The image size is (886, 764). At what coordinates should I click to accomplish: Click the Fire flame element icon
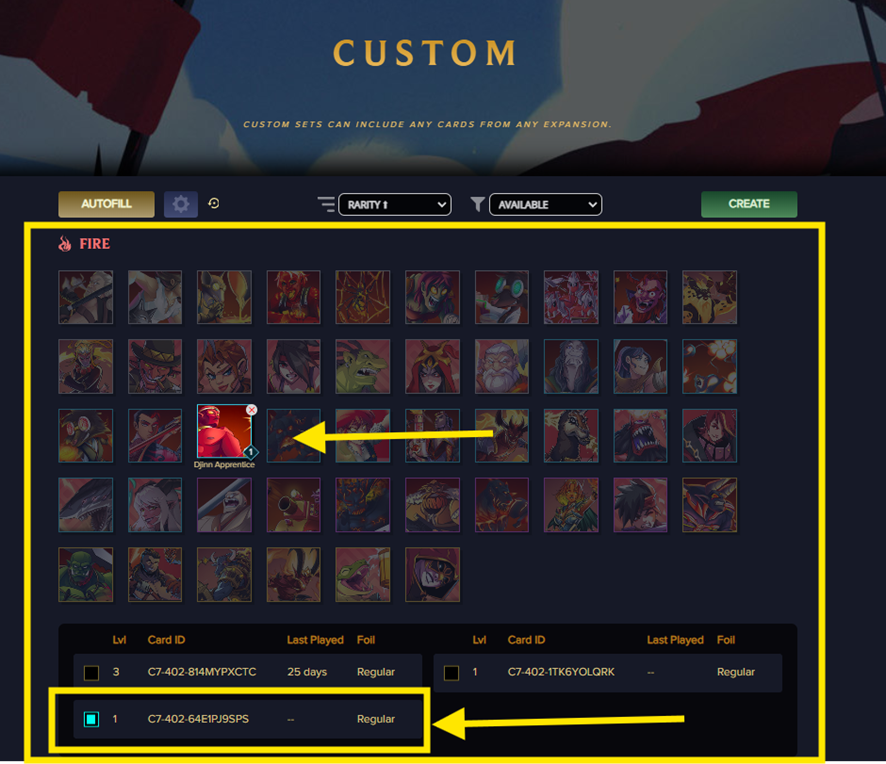pos(65,244)
